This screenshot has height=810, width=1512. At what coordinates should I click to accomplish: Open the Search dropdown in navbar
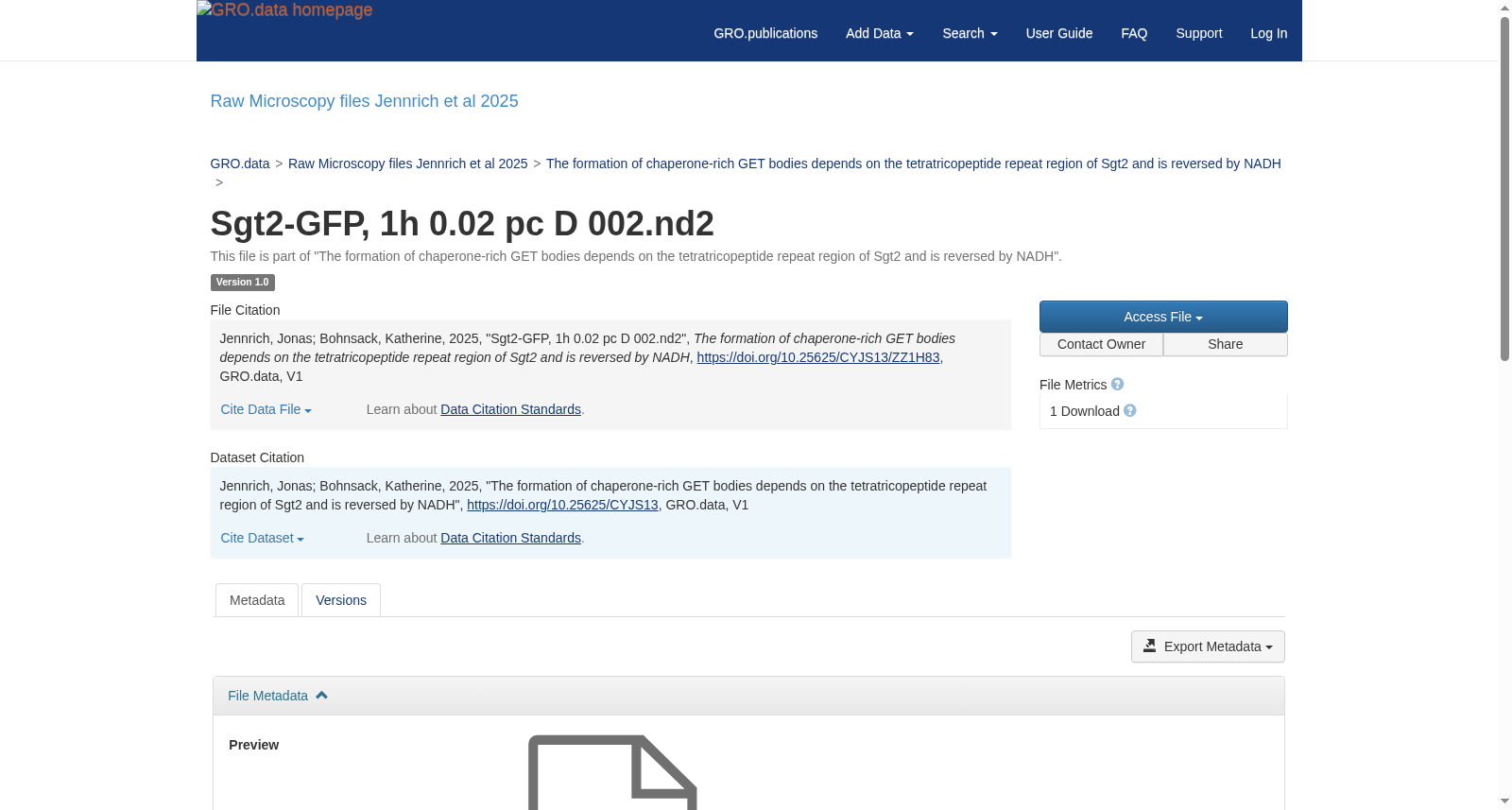[x=970, y=33]
